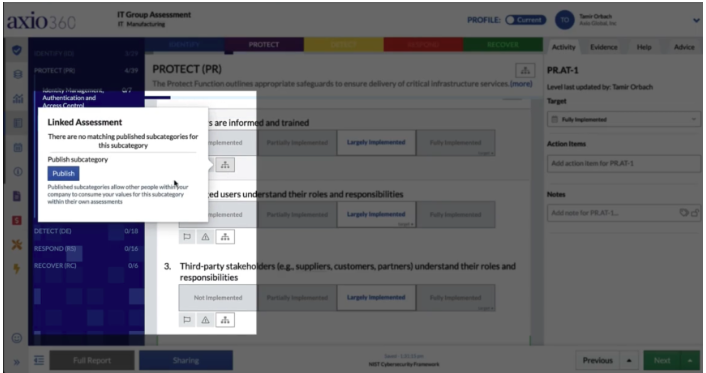Switch to the red RESPOND function tab
This screenshot has height=373, width=706.
pos(423,45)
